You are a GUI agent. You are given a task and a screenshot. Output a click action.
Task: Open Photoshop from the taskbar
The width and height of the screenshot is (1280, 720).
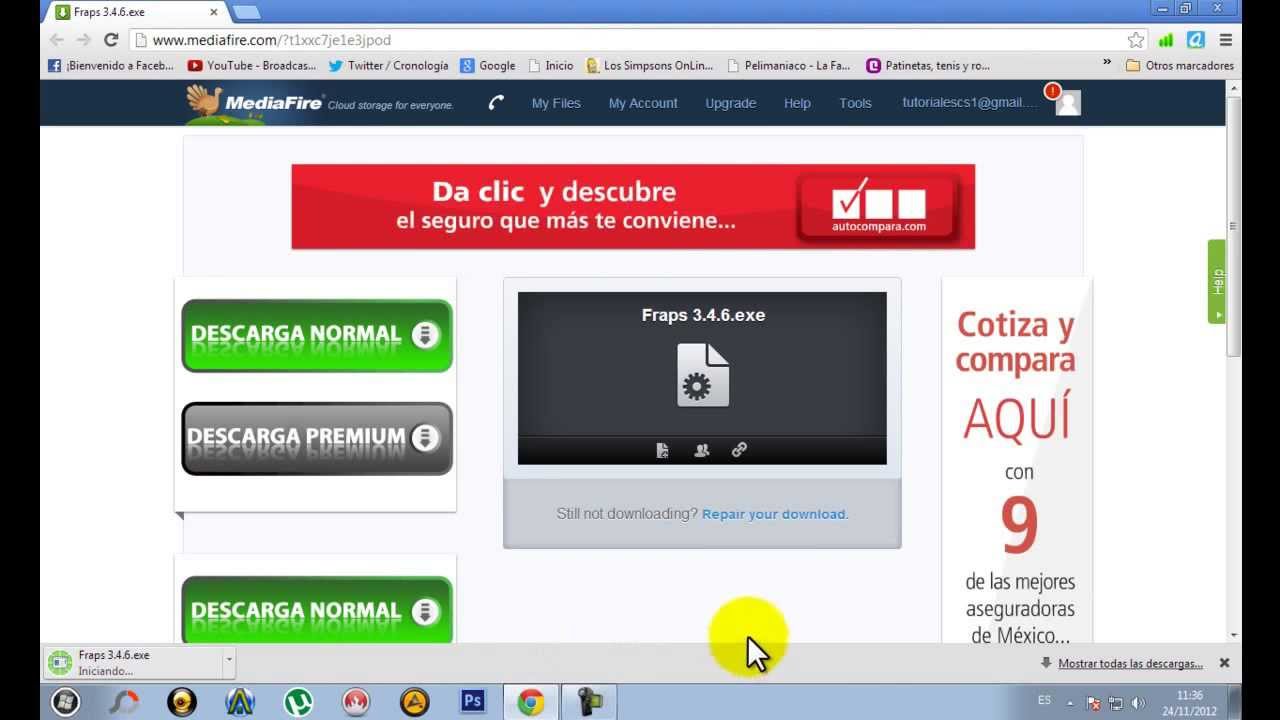coord(472,702)
